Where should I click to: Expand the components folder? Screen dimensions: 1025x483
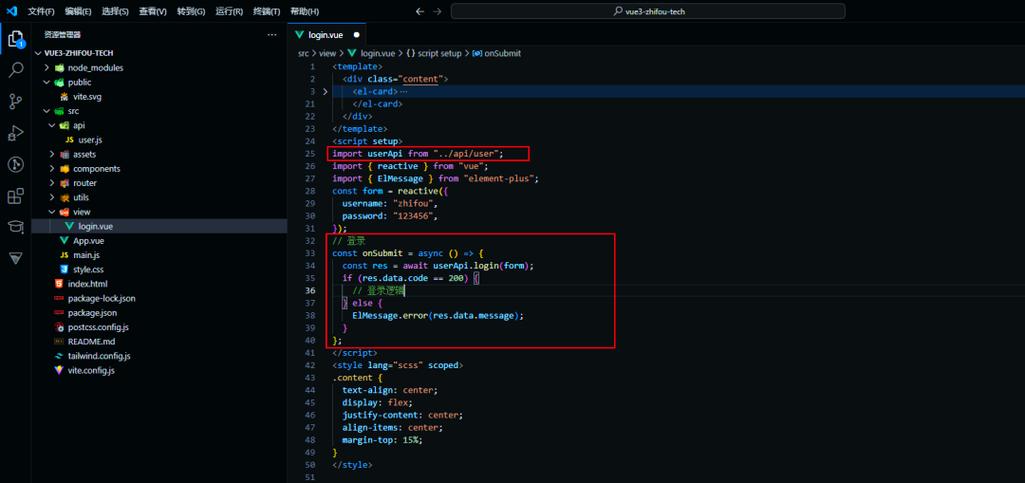click(x=52, y=169)
